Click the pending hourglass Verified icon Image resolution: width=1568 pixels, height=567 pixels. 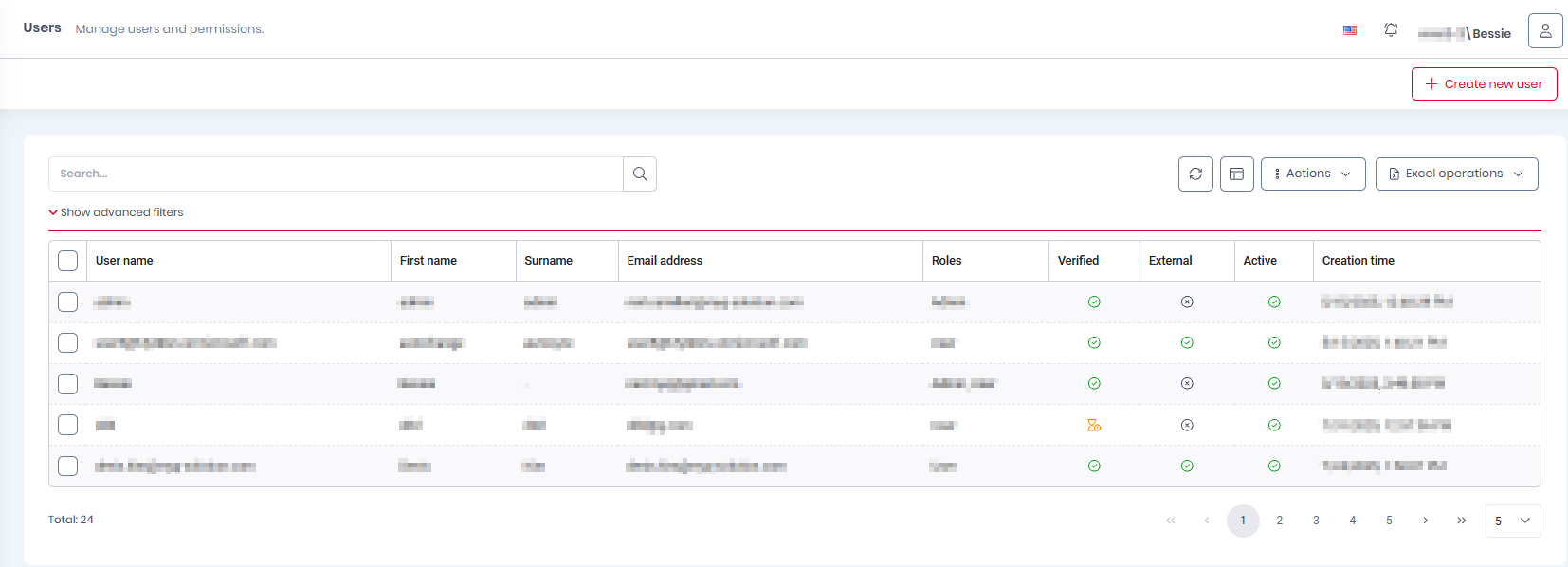tap(1094, 426)
